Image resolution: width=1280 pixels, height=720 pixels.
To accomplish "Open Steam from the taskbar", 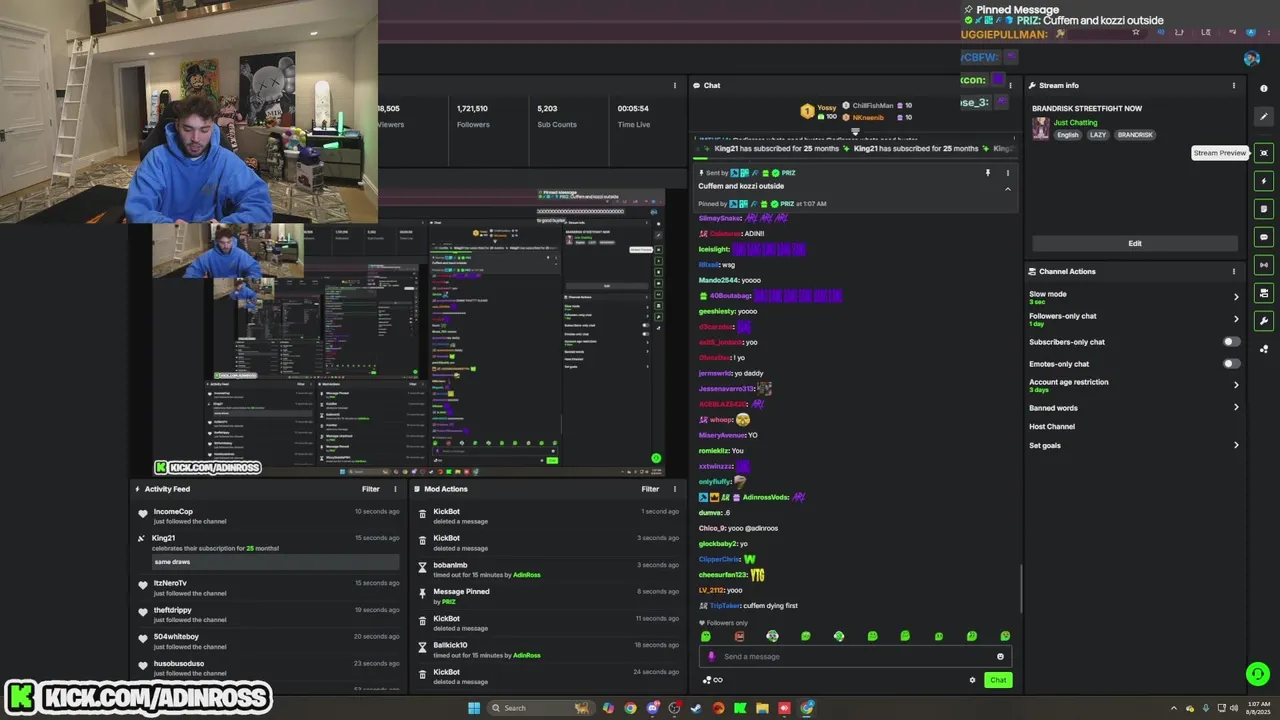I will [x=696, y=708].
